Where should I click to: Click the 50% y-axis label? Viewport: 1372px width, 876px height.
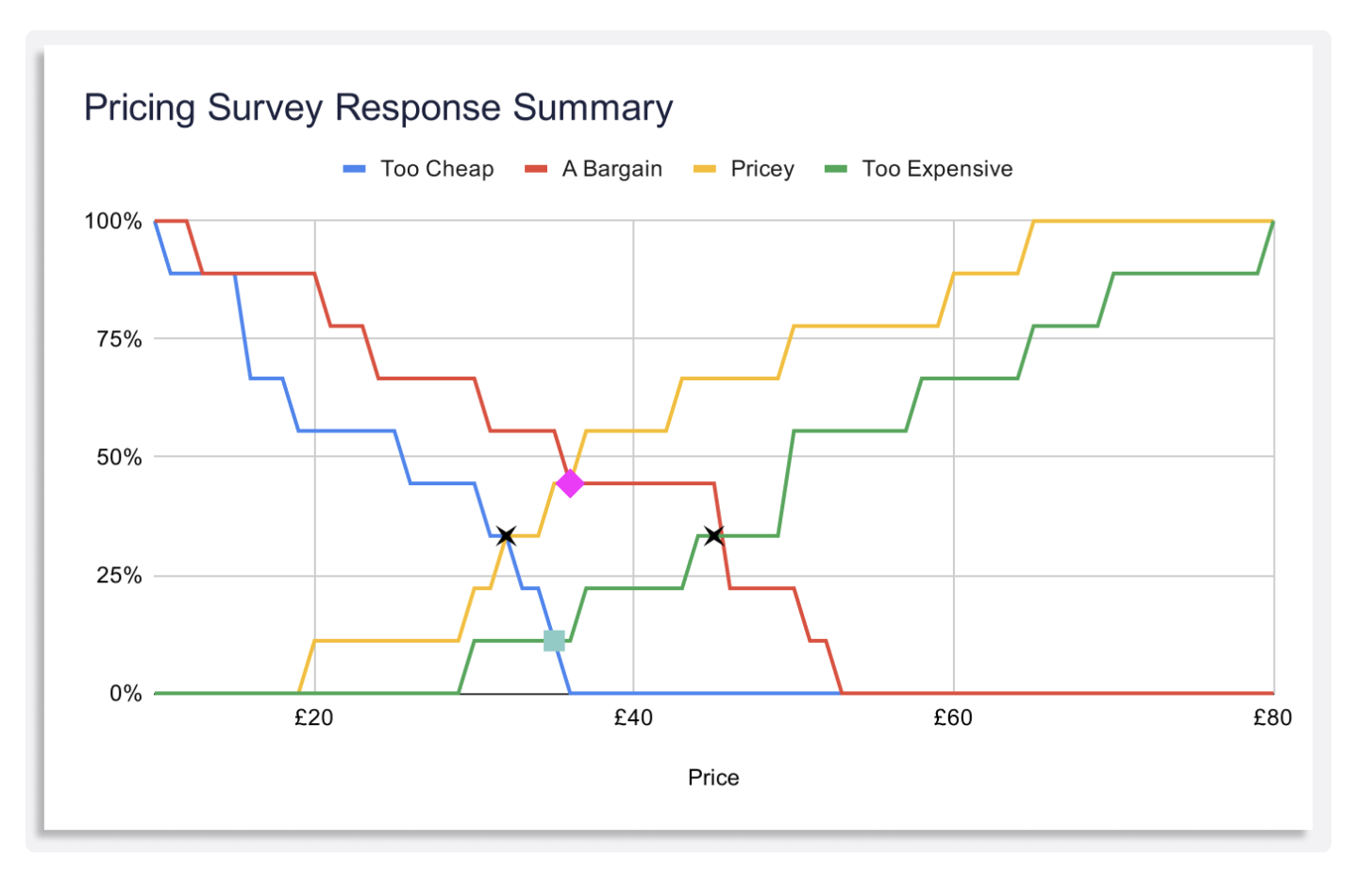119,458
